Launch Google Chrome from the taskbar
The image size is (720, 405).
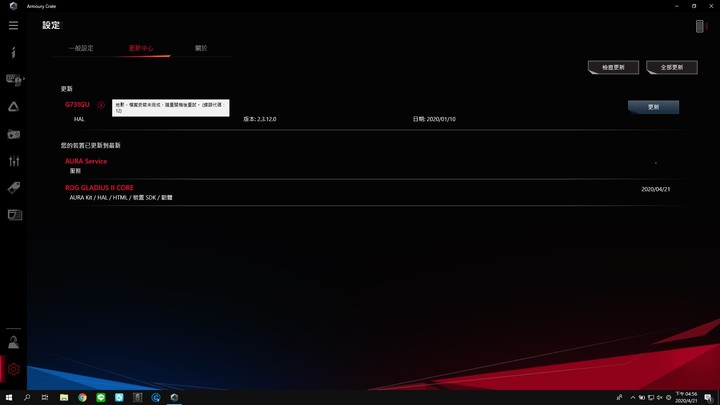[82, 397]
